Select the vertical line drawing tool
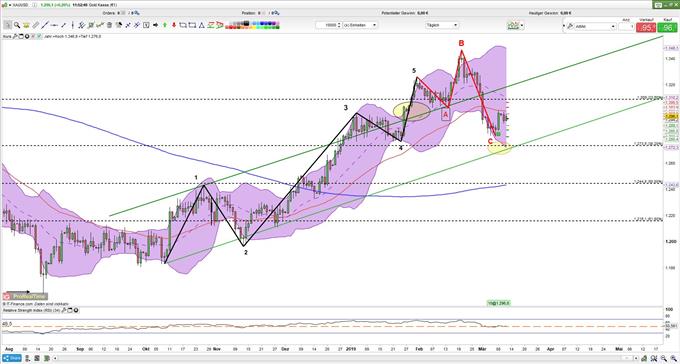The width and height of the screenshot is (680, 364). [x=72, y=25]
